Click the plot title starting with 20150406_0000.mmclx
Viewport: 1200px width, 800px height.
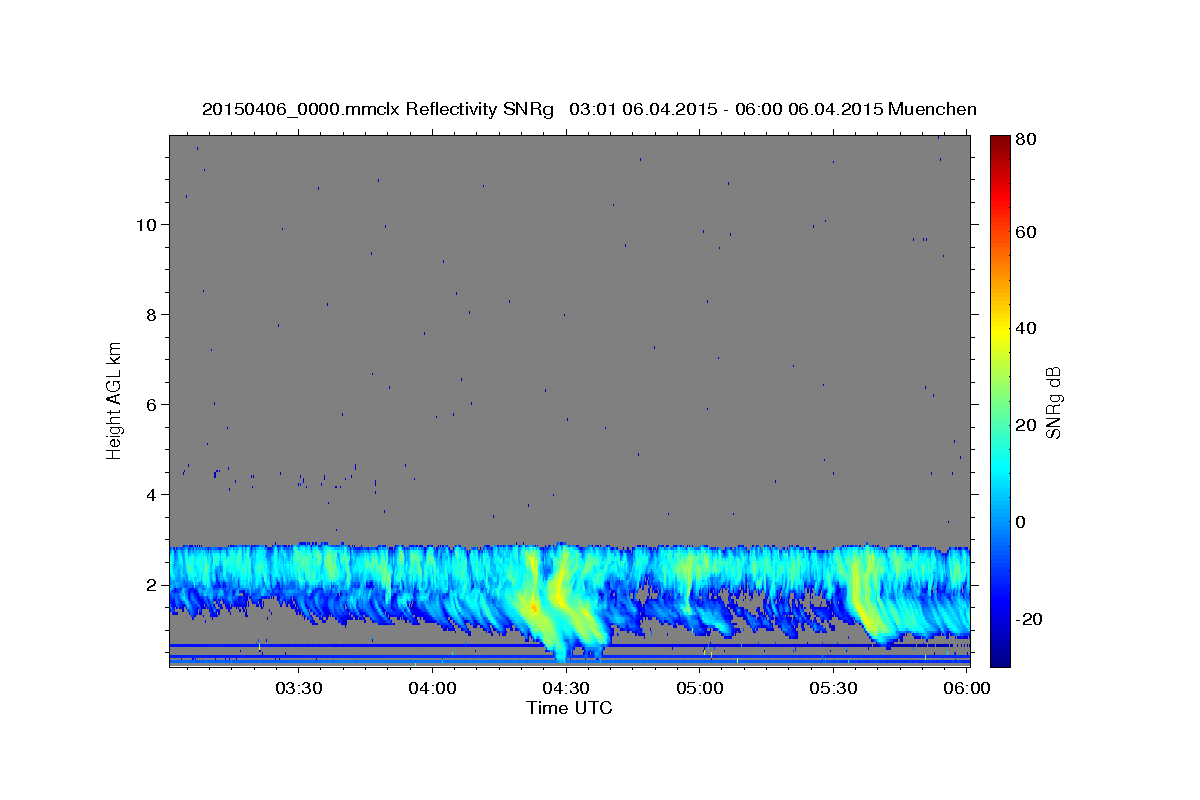click(589, 109)
